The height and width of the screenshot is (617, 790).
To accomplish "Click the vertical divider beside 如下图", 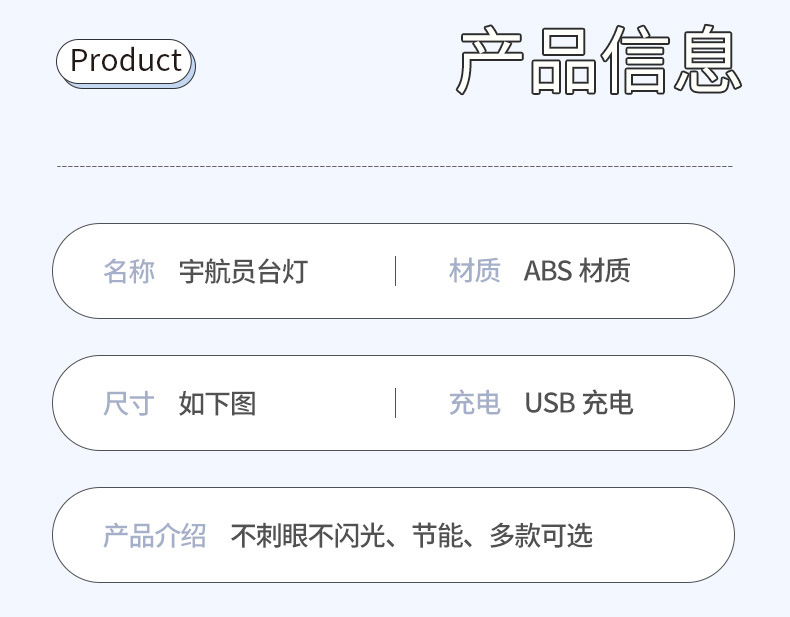I will (395, 403).
